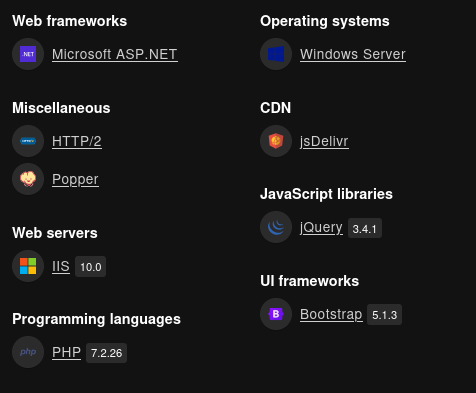476x393 pixels.
Task: Click the jQuery logo icon
Action: point(276,227)
